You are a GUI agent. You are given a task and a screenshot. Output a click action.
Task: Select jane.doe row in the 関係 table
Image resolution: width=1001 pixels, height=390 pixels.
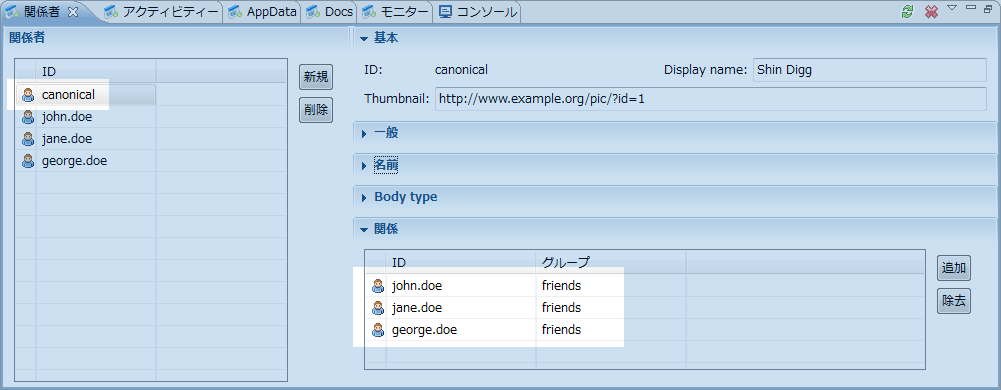click(x=644, y=308)
